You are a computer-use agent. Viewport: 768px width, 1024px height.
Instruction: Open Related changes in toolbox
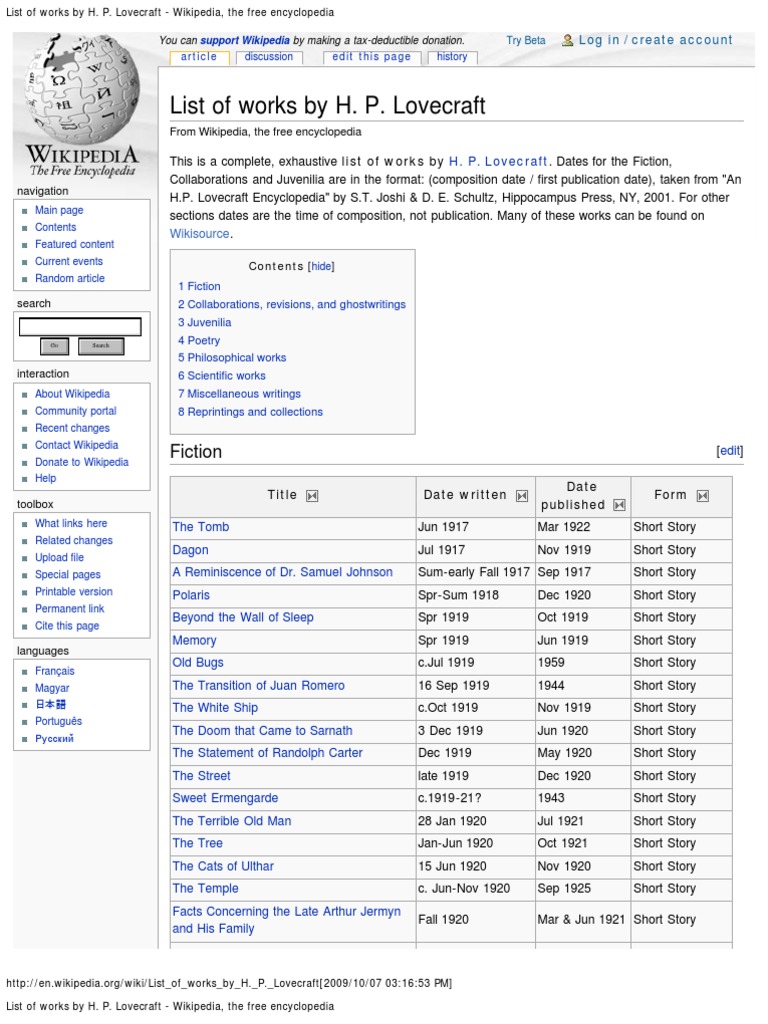pos(74,540)
